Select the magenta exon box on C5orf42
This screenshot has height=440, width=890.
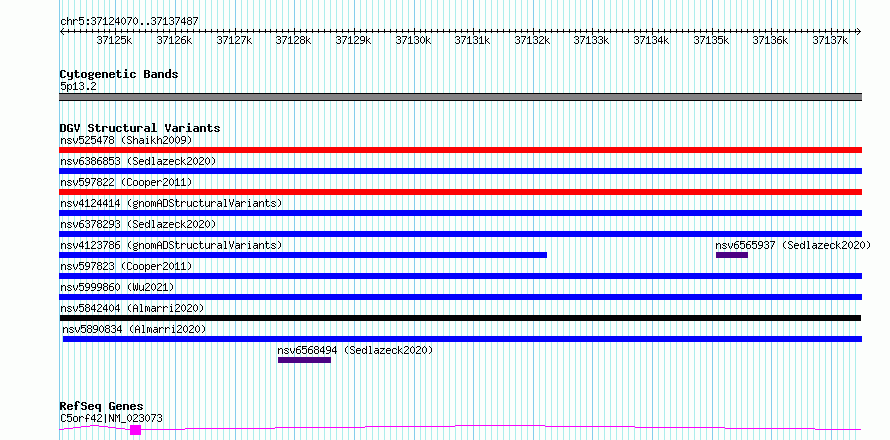point(135,430)
